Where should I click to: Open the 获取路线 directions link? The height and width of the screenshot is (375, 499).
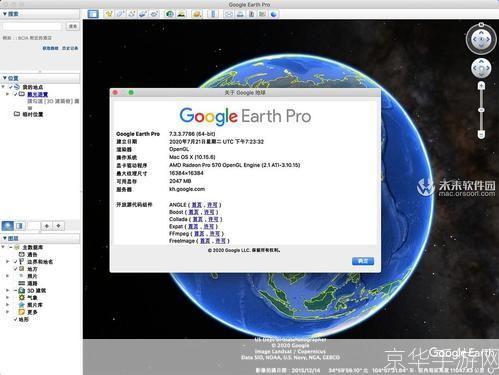(50, 48)
